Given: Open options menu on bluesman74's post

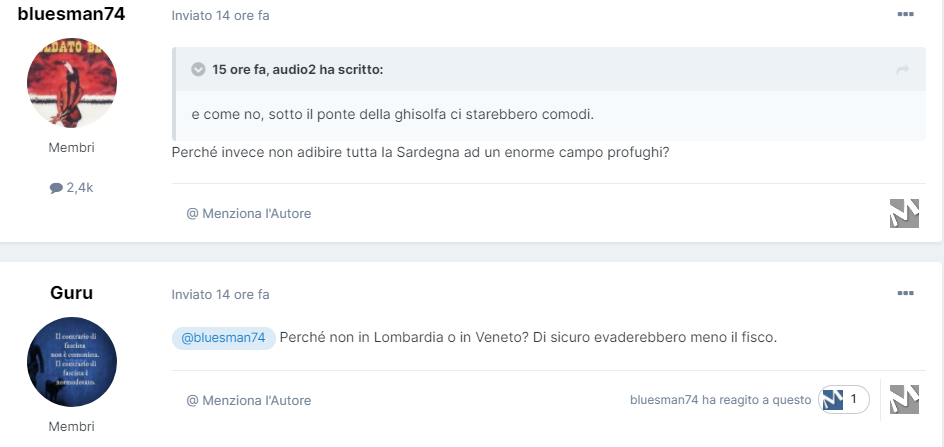Looking at the screenshot, I should coord(905,14).
